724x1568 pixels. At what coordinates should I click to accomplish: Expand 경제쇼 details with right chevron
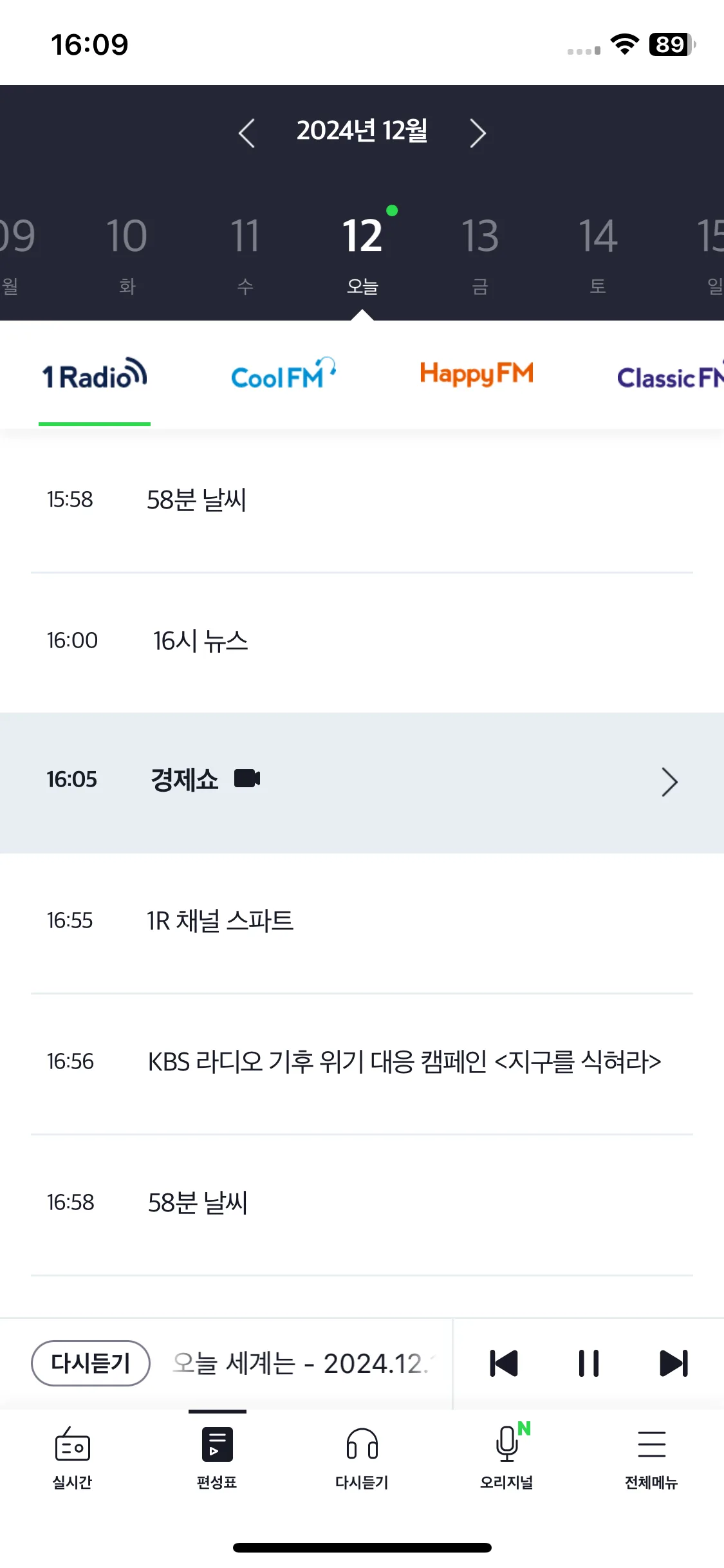670,782
